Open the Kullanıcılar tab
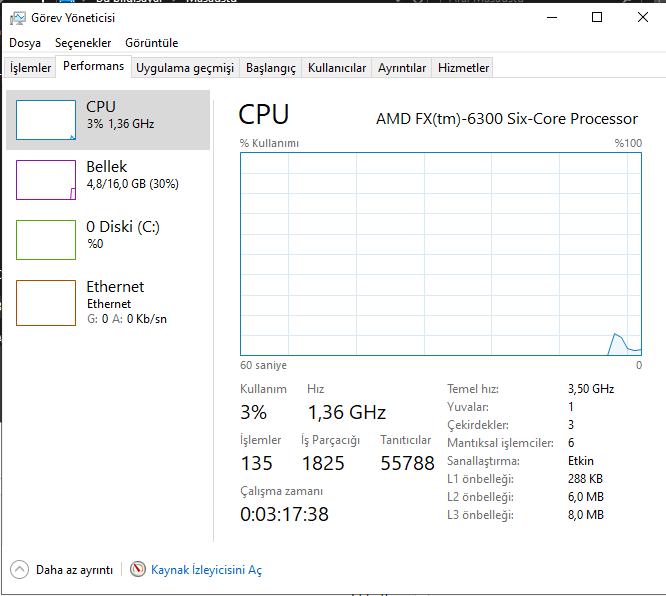Viewport: 666px width, 596px height. click(x=337, y=68)
